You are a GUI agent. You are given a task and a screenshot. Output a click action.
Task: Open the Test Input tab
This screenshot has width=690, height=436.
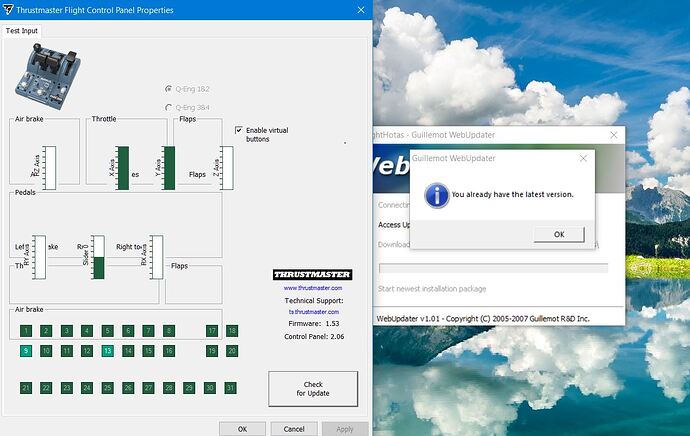point(22,31)
